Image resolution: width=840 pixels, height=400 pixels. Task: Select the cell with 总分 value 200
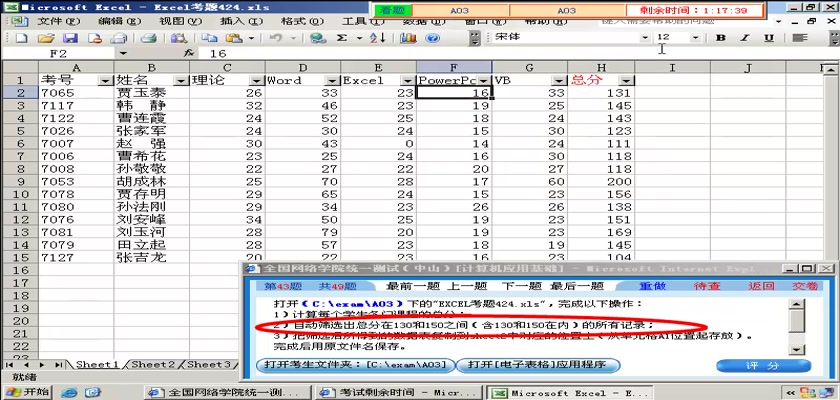pyautogui.click(x=601, y=182)
